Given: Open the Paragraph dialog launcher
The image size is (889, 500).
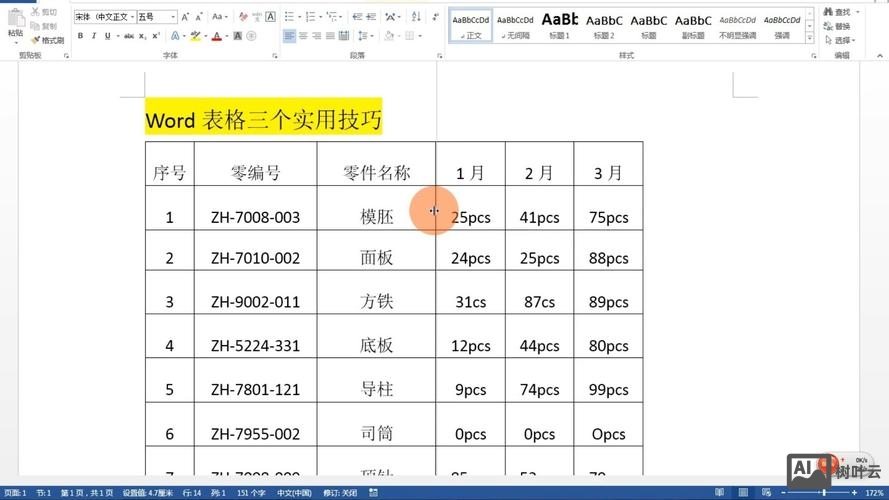Looking at the screenshot, I should 439,56.
